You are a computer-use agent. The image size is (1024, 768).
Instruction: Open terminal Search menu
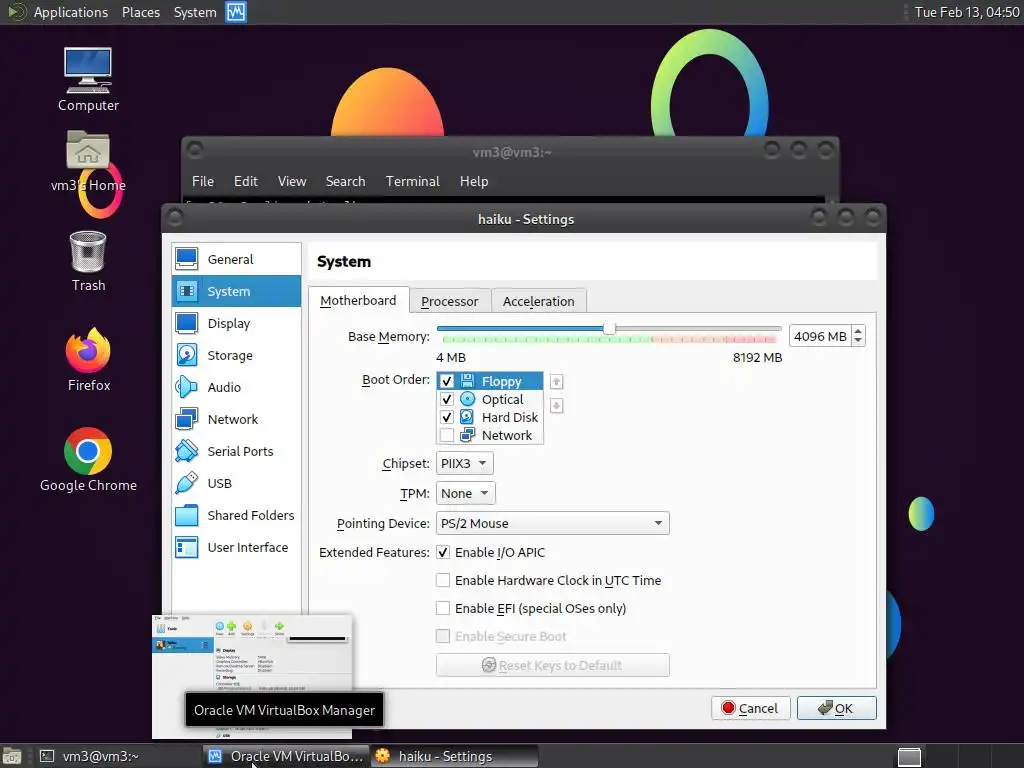click(x=345, y=181)
